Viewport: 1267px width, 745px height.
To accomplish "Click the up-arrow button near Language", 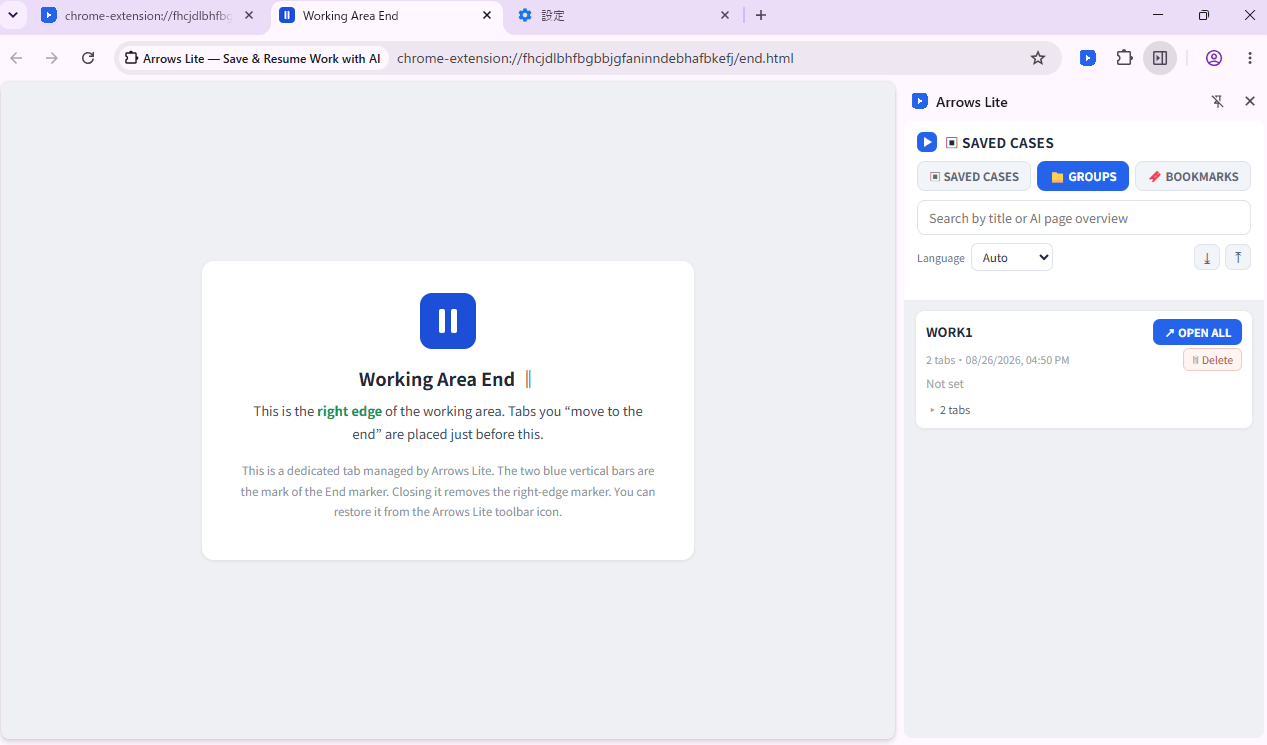I will [1238, 257].
